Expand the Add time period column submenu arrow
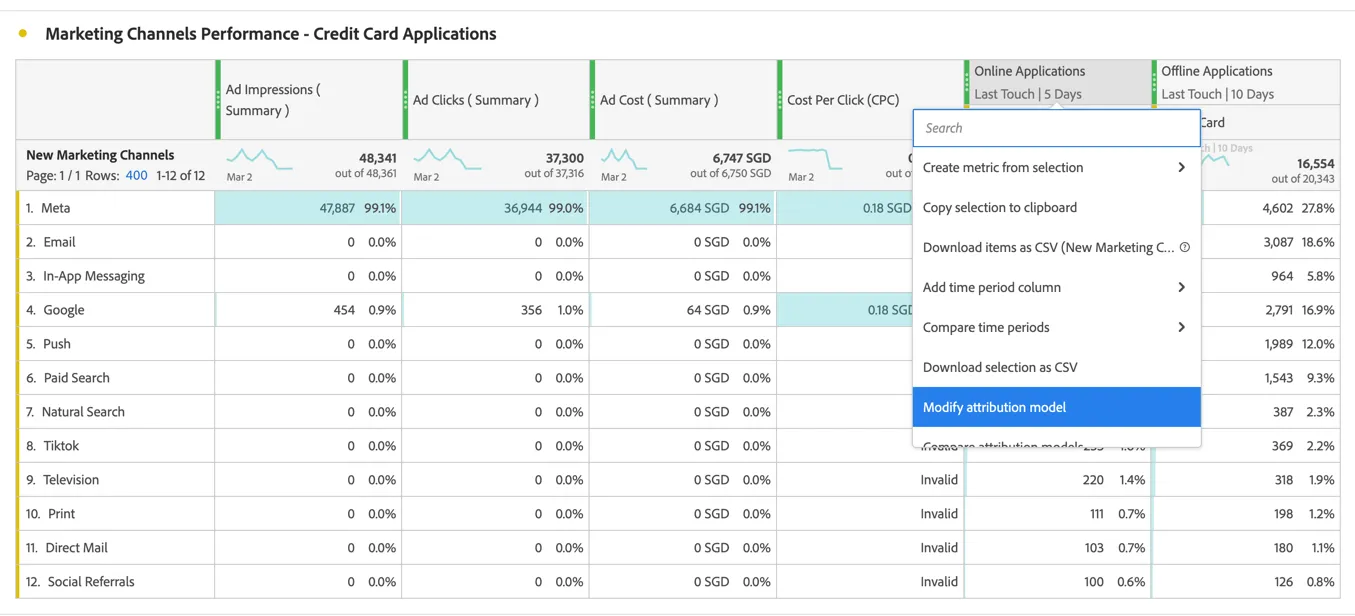The height and width of the screenshot is (616, 1355). (1182, 288)
